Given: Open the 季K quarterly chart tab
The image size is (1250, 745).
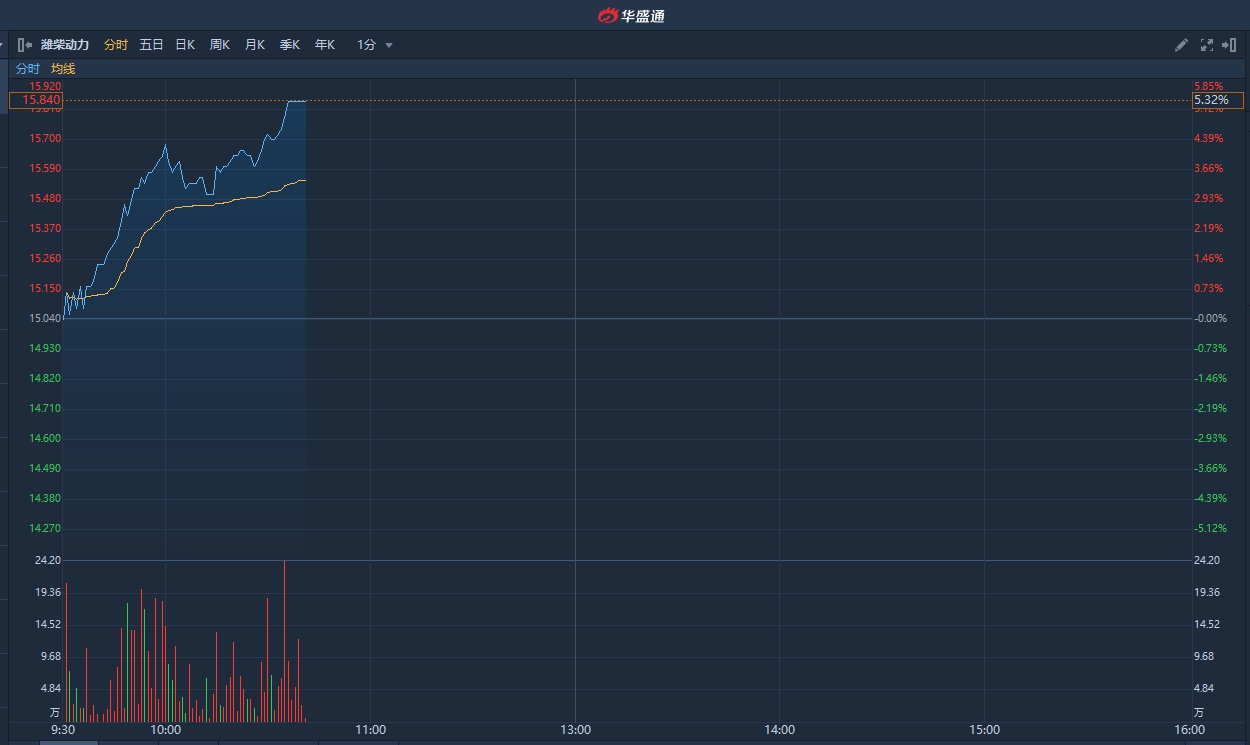Looking at the screenshot, I should tap(290, 45).
